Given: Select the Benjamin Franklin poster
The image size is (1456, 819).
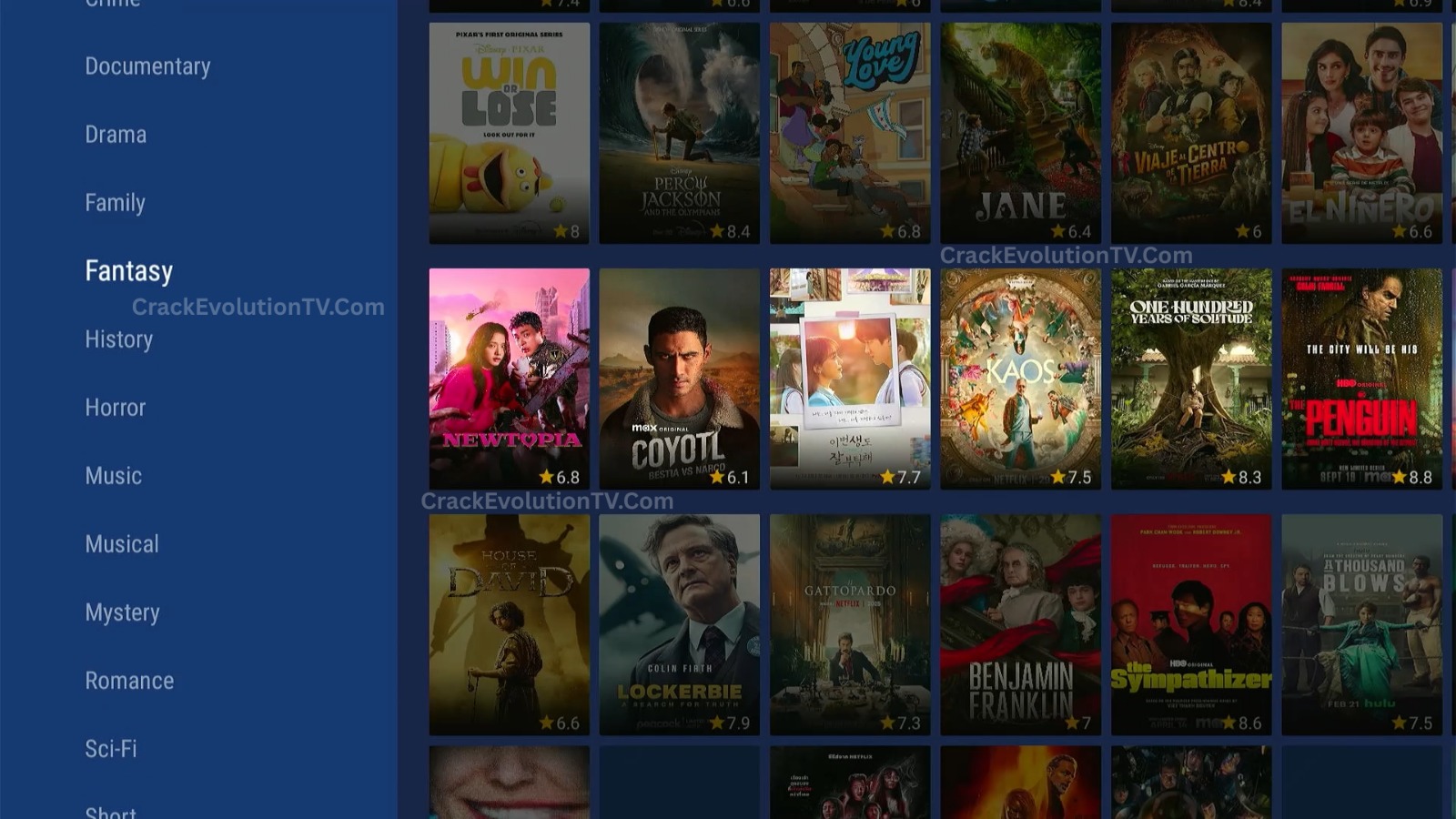Looking at the screenshot, I should [x=1020, y=625].
